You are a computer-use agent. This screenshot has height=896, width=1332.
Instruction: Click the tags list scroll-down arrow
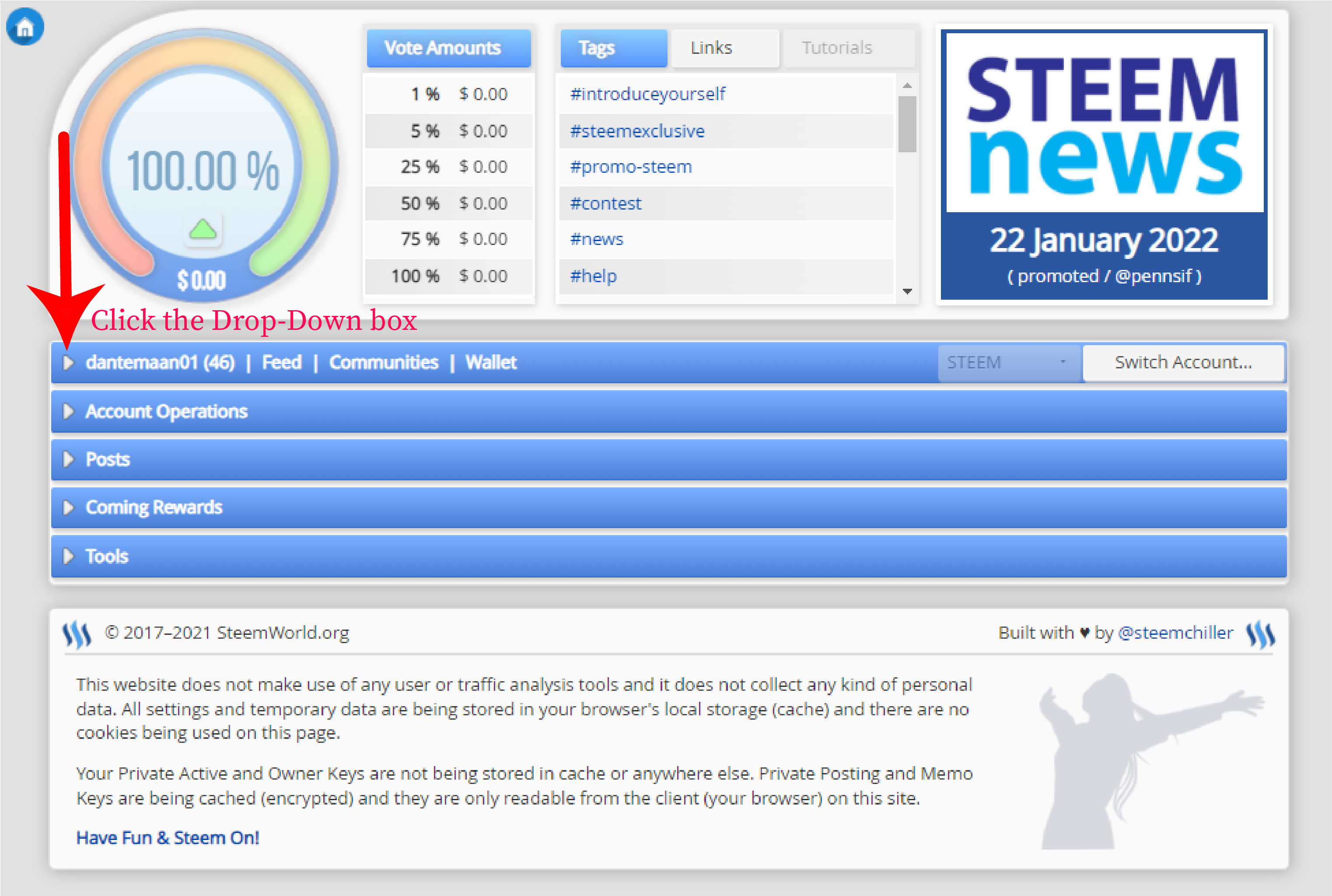pos(907,291)
